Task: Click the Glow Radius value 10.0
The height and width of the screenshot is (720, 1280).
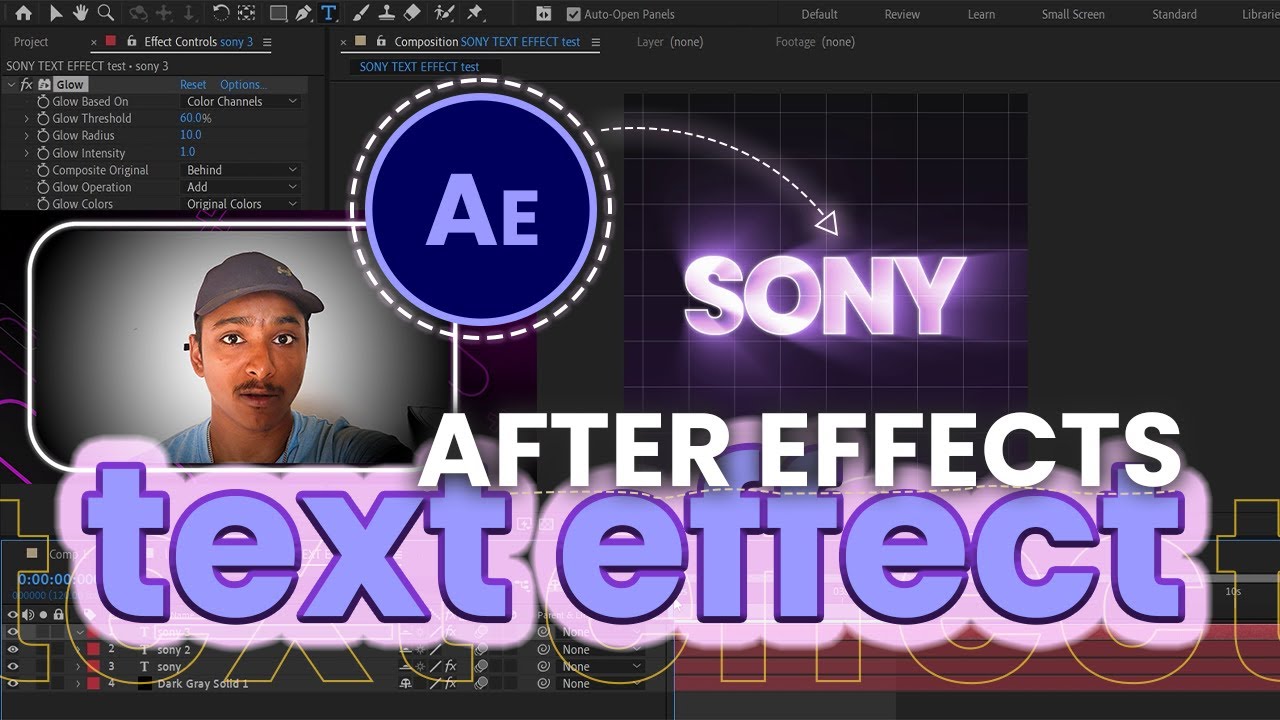Action: tap(191, 135)
